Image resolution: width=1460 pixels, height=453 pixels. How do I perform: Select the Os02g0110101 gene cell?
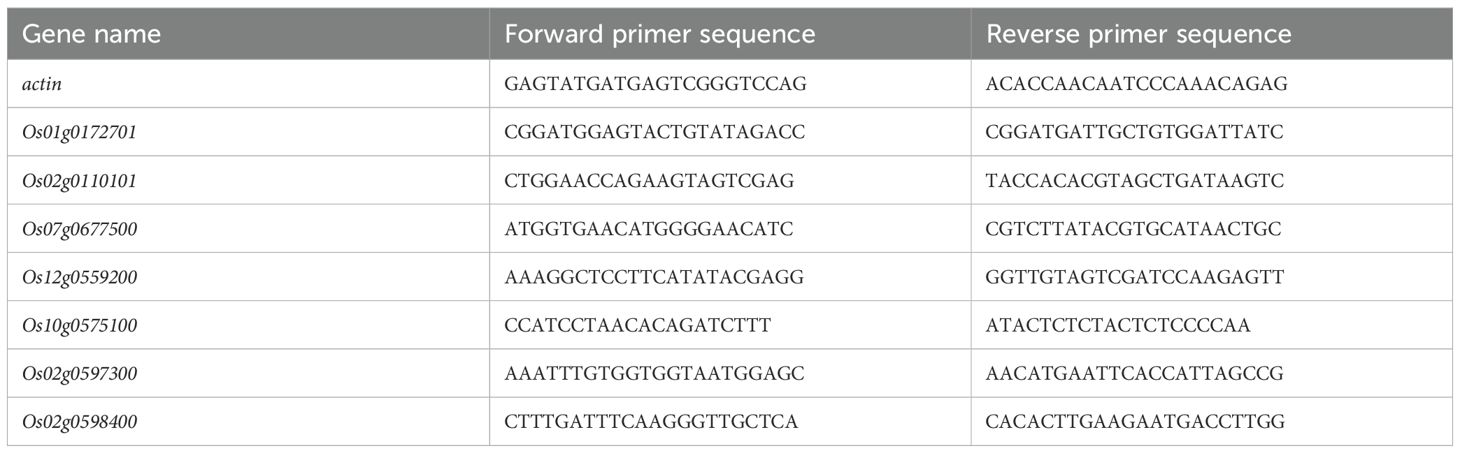(x=79, y=181)
